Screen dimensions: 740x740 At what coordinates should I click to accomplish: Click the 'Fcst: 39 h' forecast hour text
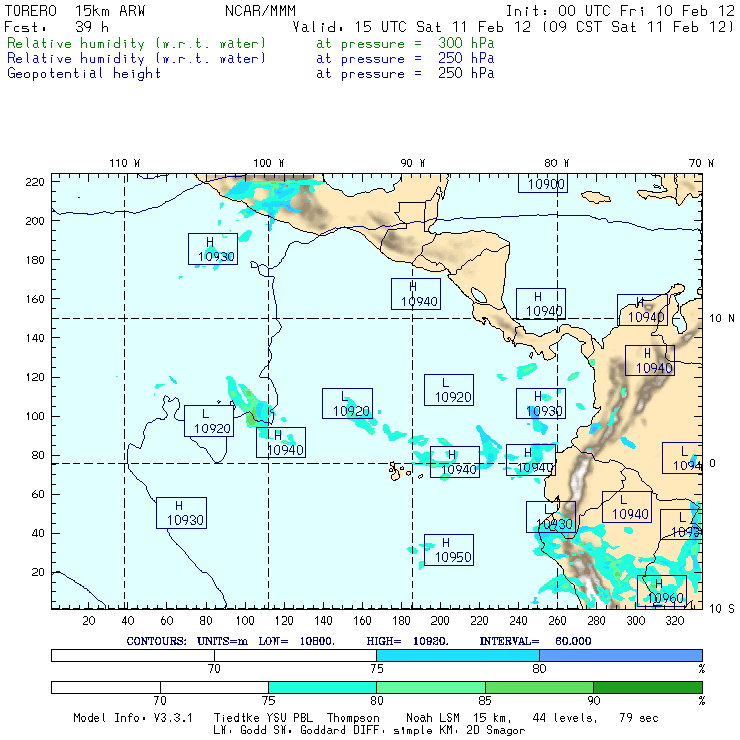(56, 27)
